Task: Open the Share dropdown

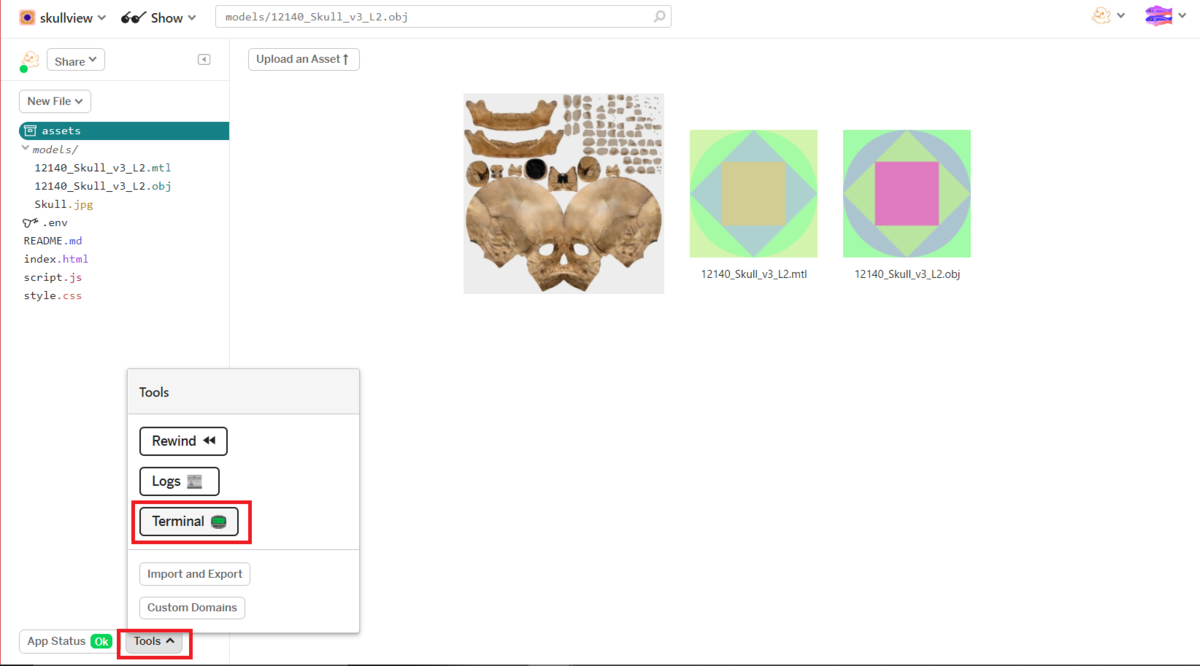Action: tap(75, 60)
